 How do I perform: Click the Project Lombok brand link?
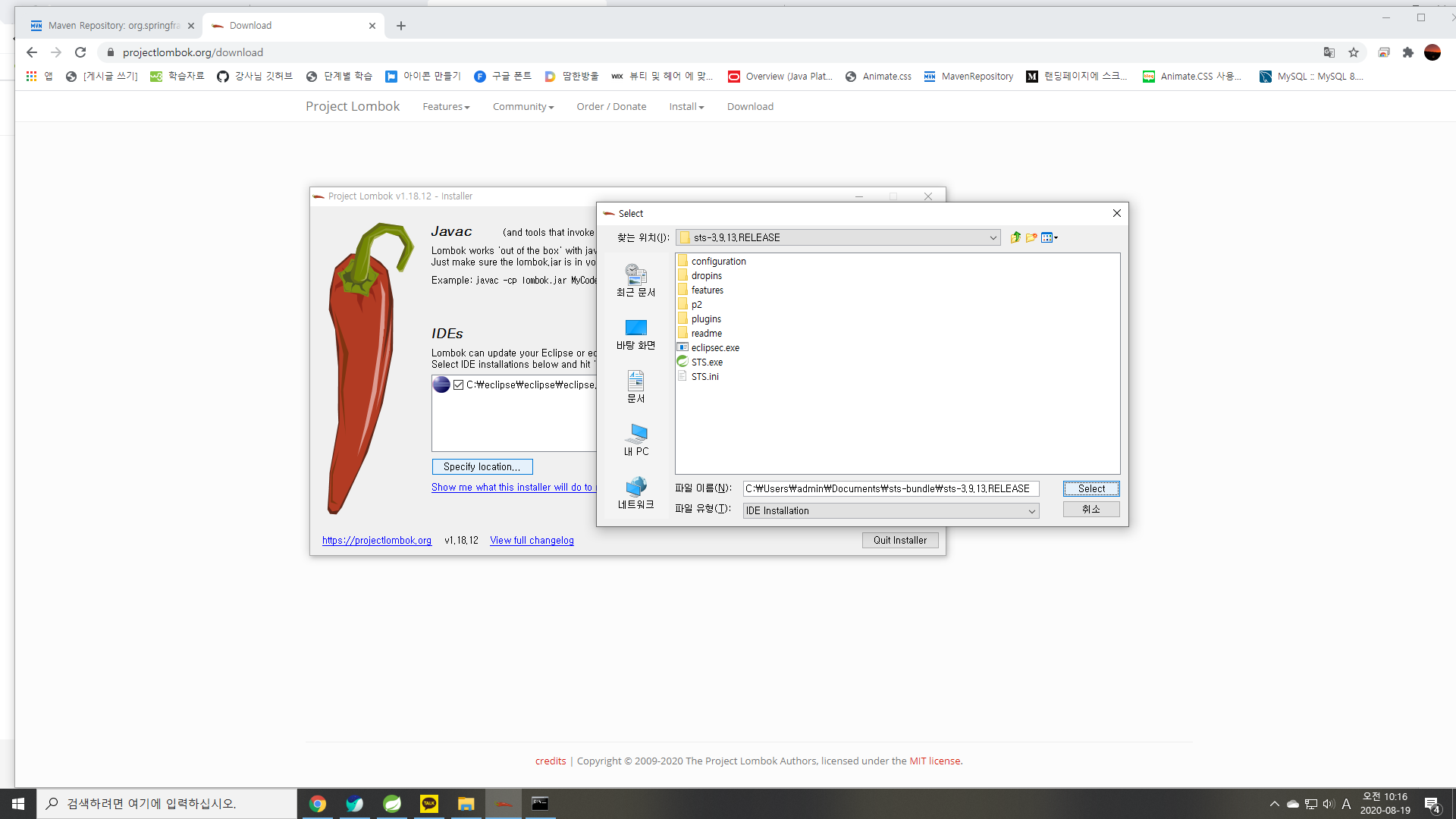(353, 106)
